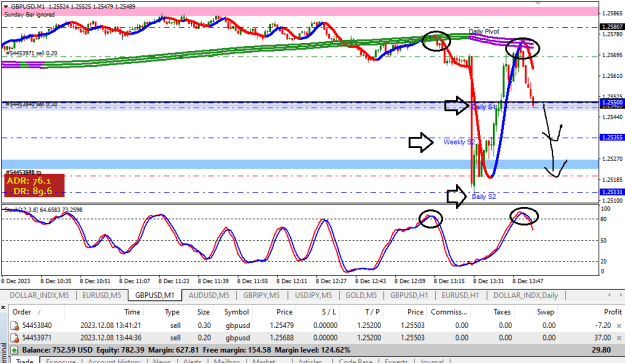Select the #54453971 sell 0.20 order line label
Image resolution: width=625 pixels, height=363 pixels.
tap(31, 53)
